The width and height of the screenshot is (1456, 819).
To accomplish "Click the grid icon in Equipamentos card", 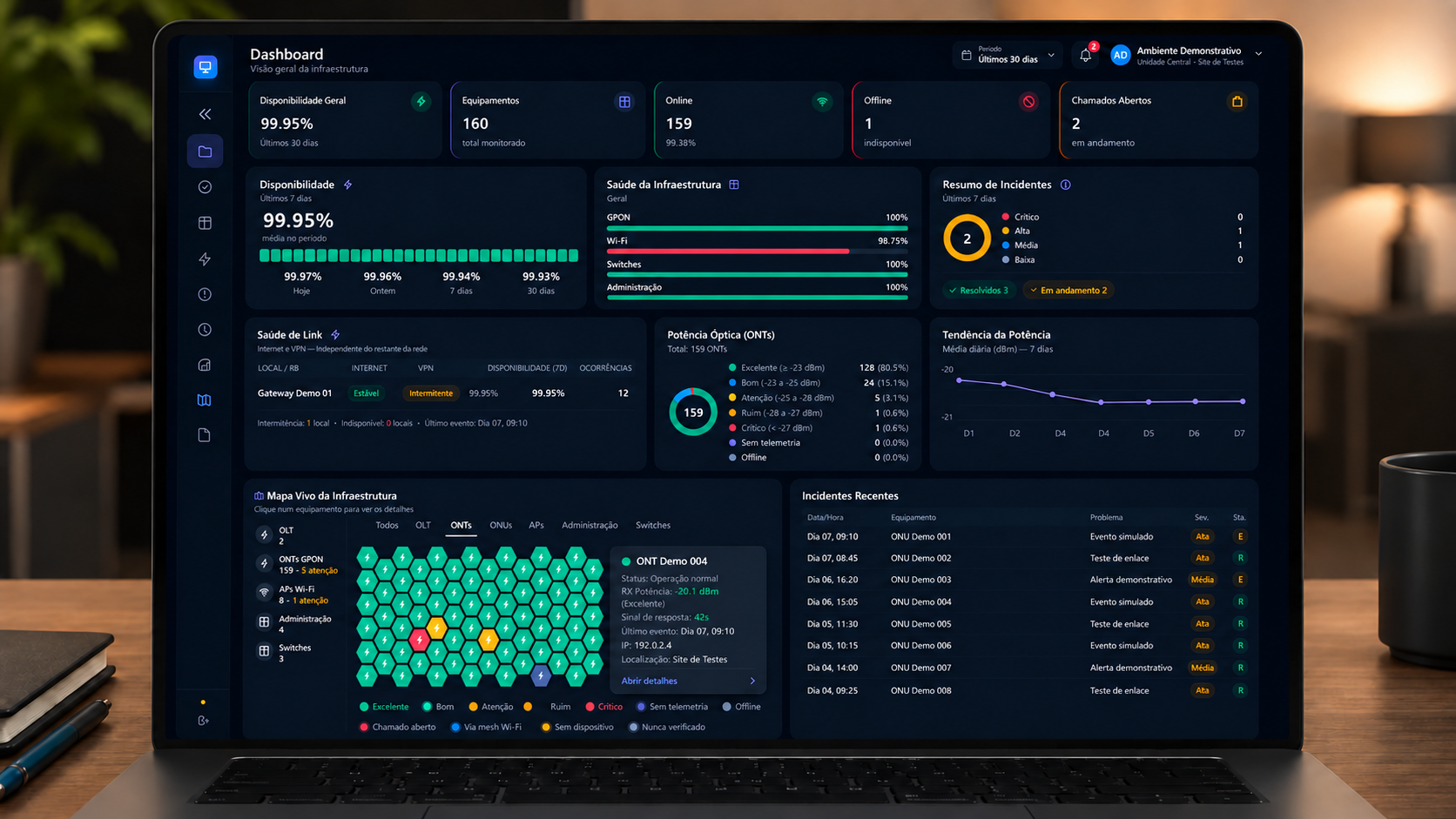I will pyautogui.click(x=624, y=102).
